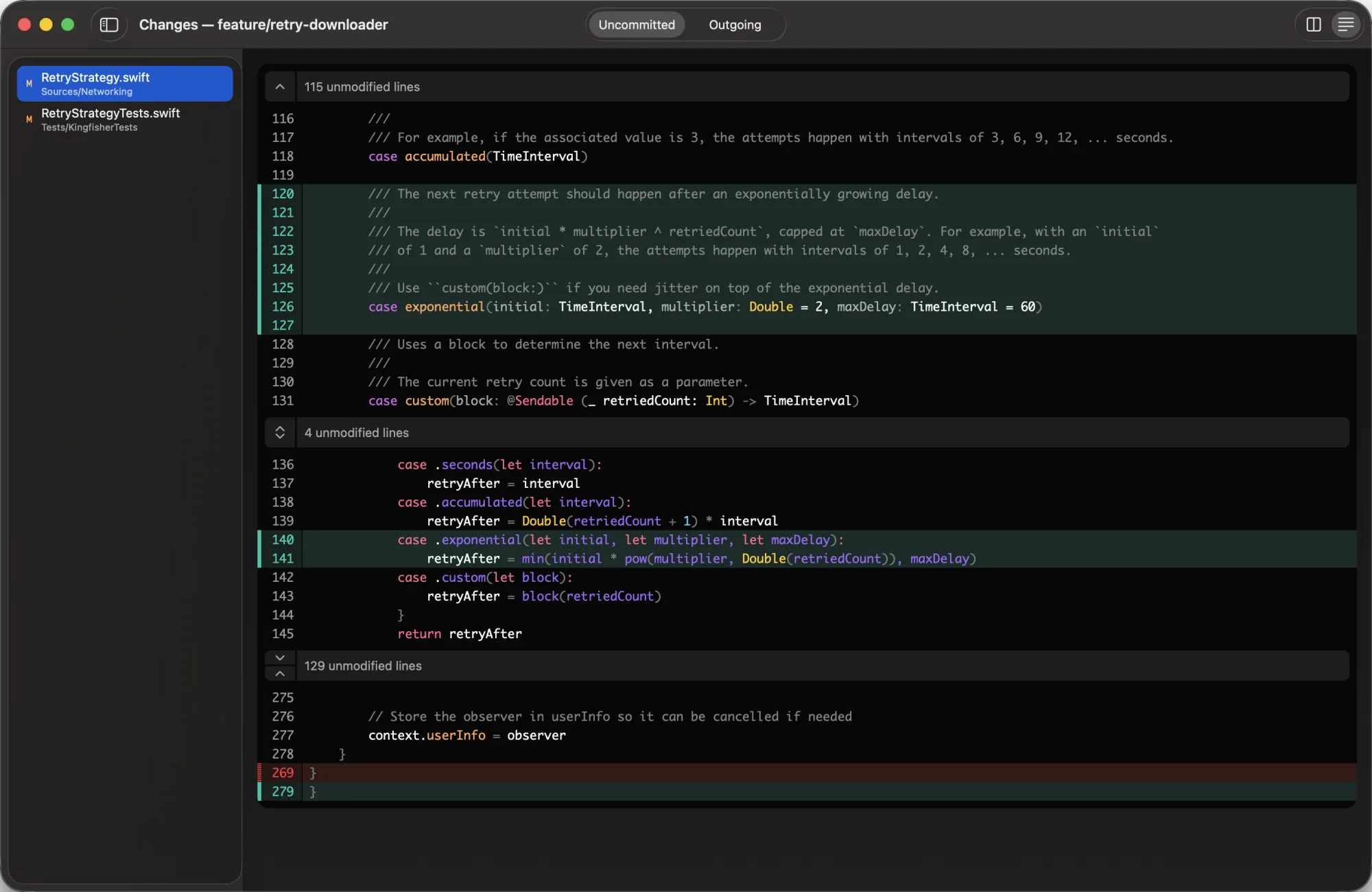
Task: Click the green added-change bar beside line 123
Action: point(260,250)
